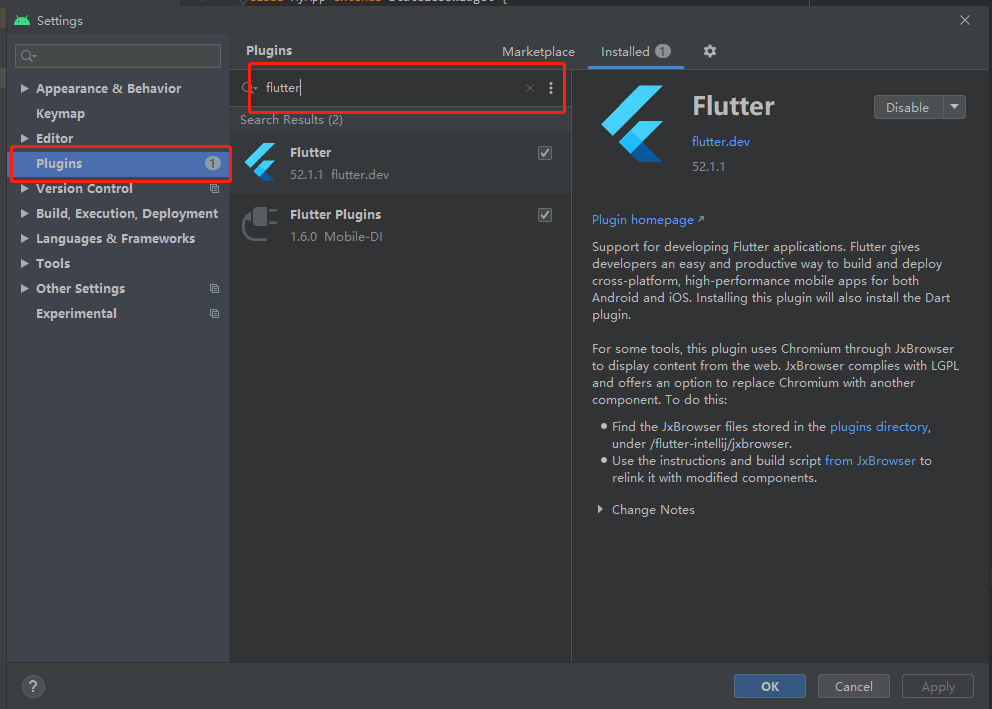
Task: Click the Flutter logo in results list
Action: click(x=261, y=162)
